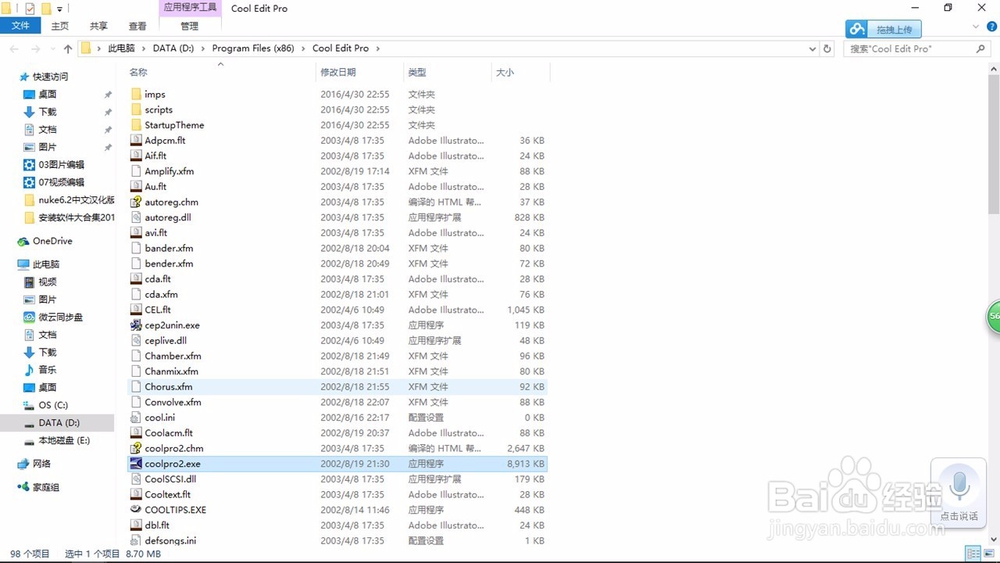This screenshot has height=563, width=1000.
Task: Switch to large icons view layout
Action: click(989, 553)
